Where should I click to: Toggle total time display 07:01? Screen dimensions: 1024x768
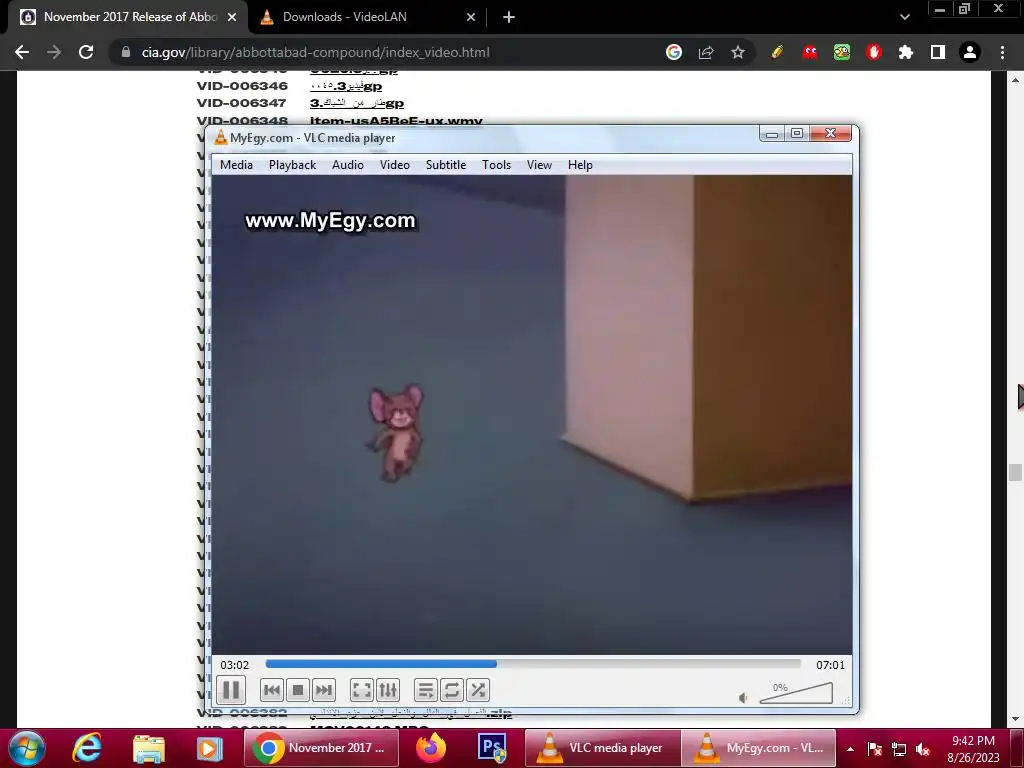pyautogui.click(x=830, y=665)
